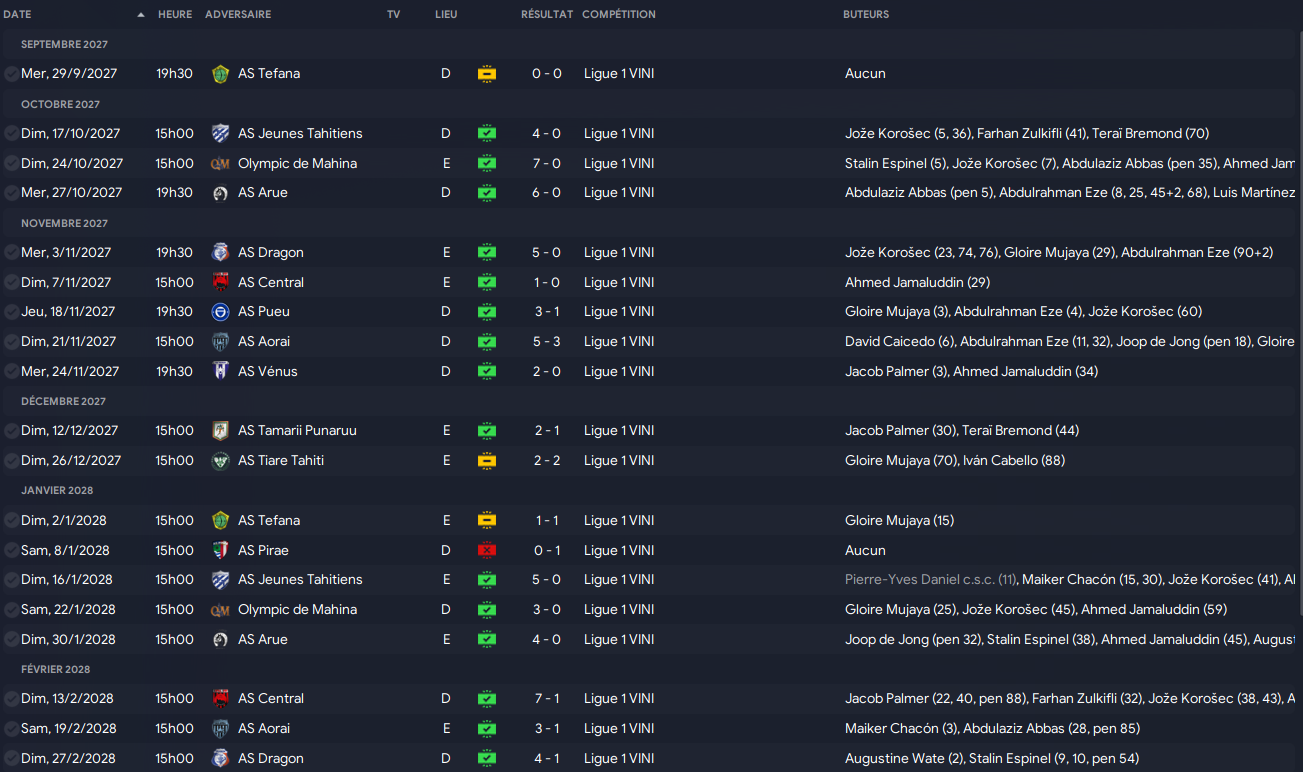This screenshot has width=1303, height=772.
Task: Click the AS Tiare Tahiti club logo
Action: coord(221,460)
